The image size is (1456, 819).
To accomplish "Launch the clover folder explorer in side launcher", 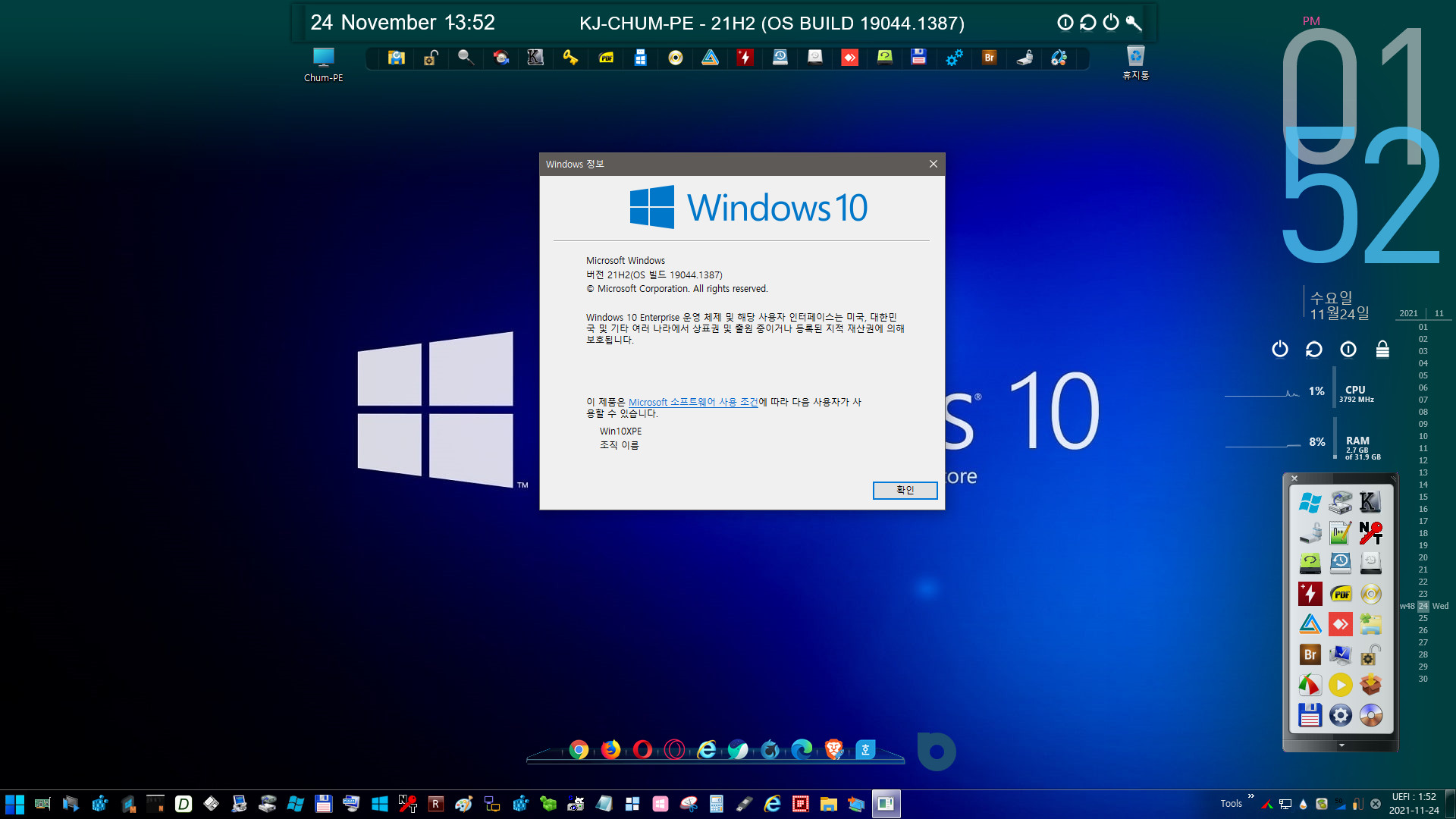I will point(1370,624).
